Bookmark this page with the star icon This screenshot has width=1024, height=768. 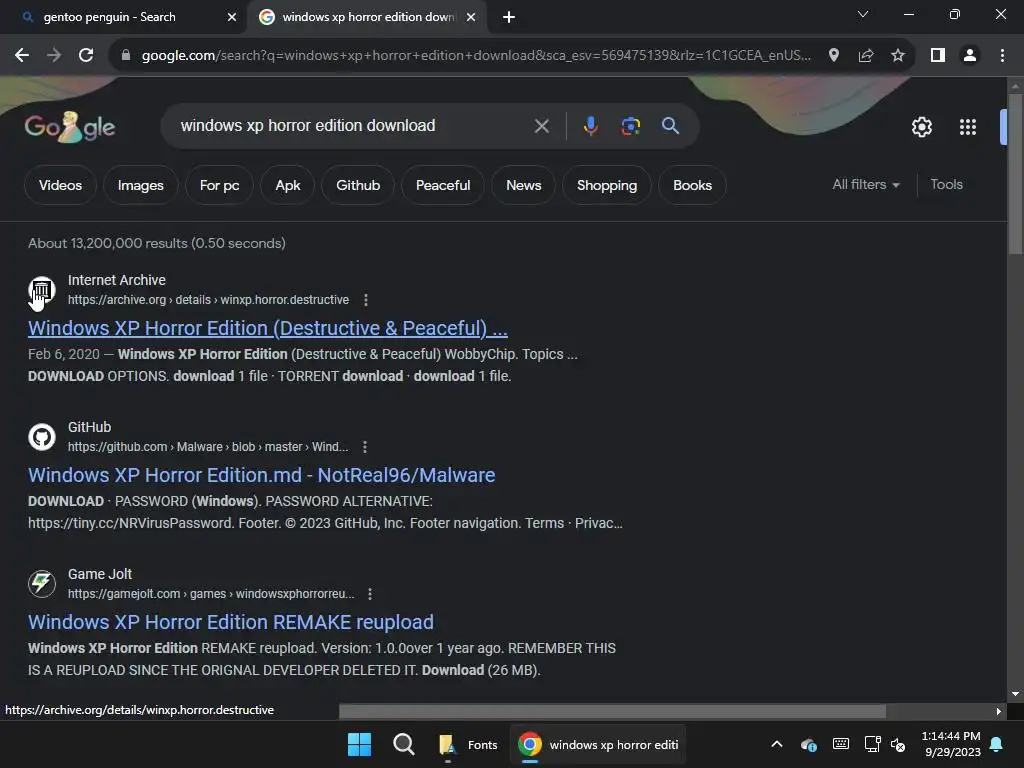[898, 56]
